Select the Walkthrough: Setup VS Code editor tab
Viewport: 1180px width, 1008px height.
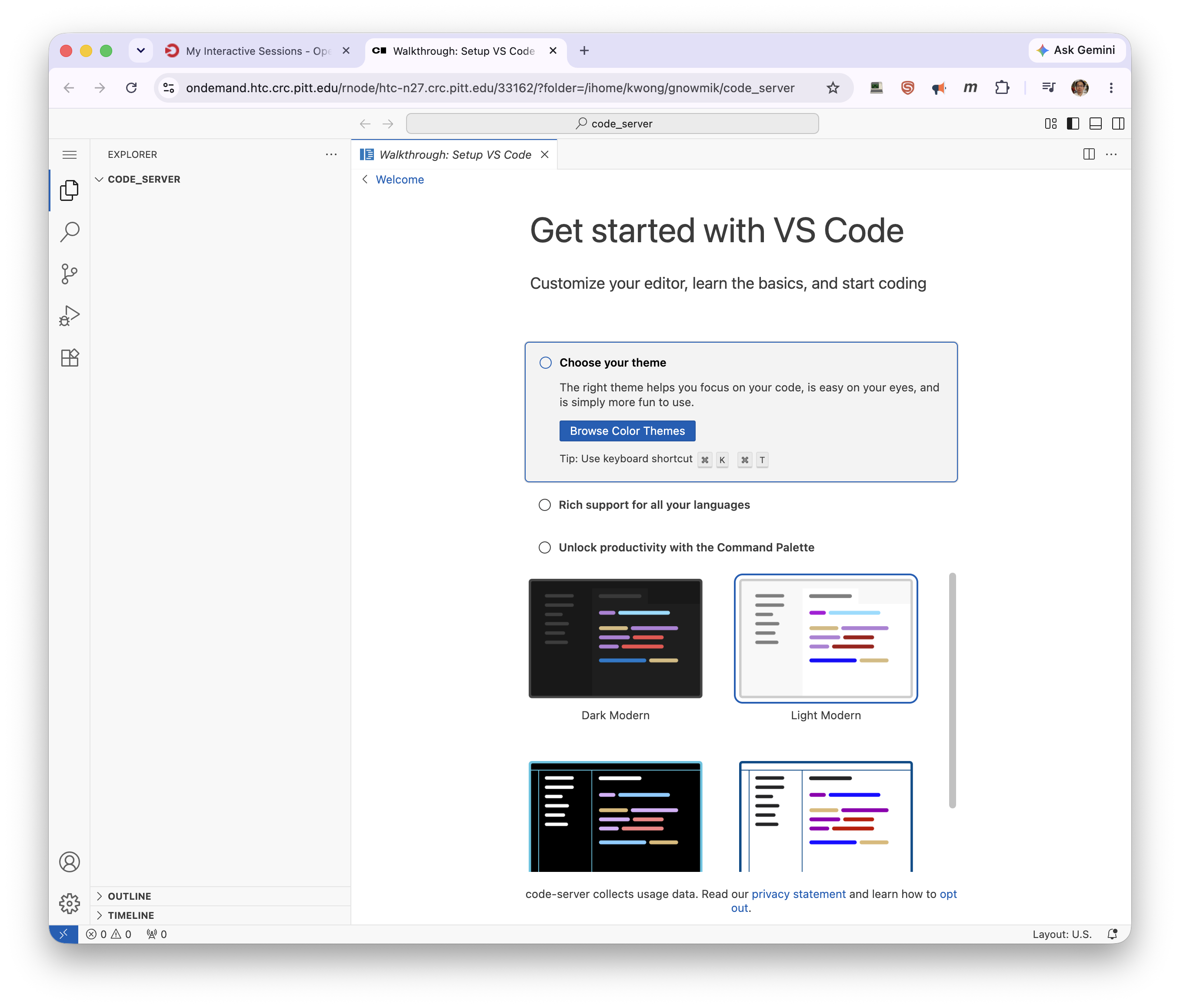[x=455, y=154]
